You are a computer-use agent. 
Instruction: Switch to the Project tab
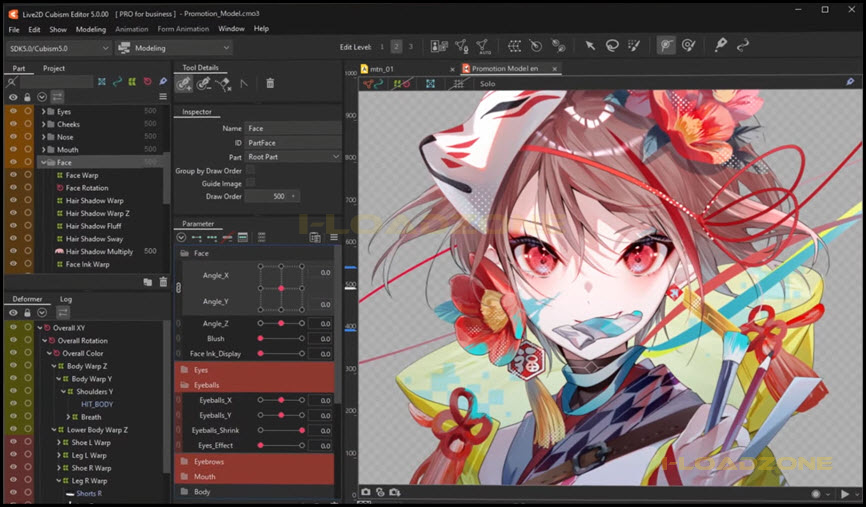click(54, 68)
